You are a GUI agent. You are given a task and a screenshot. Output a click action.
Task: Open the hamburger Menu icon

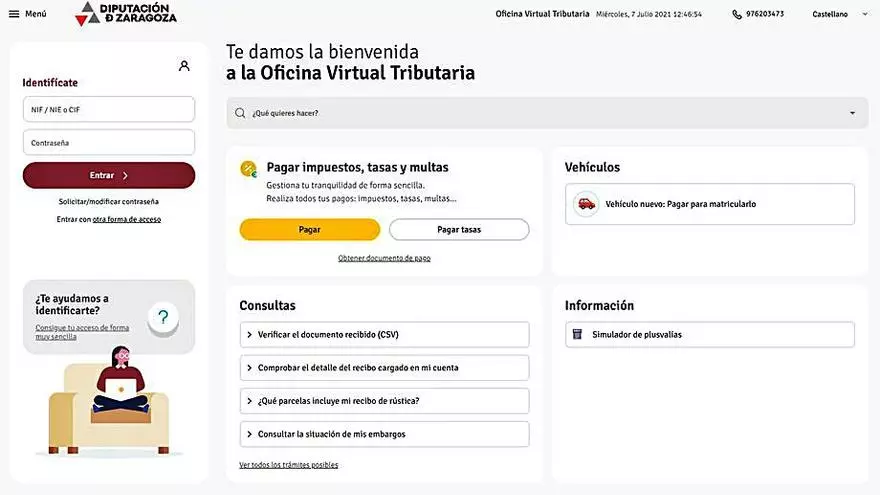[14, 14]
